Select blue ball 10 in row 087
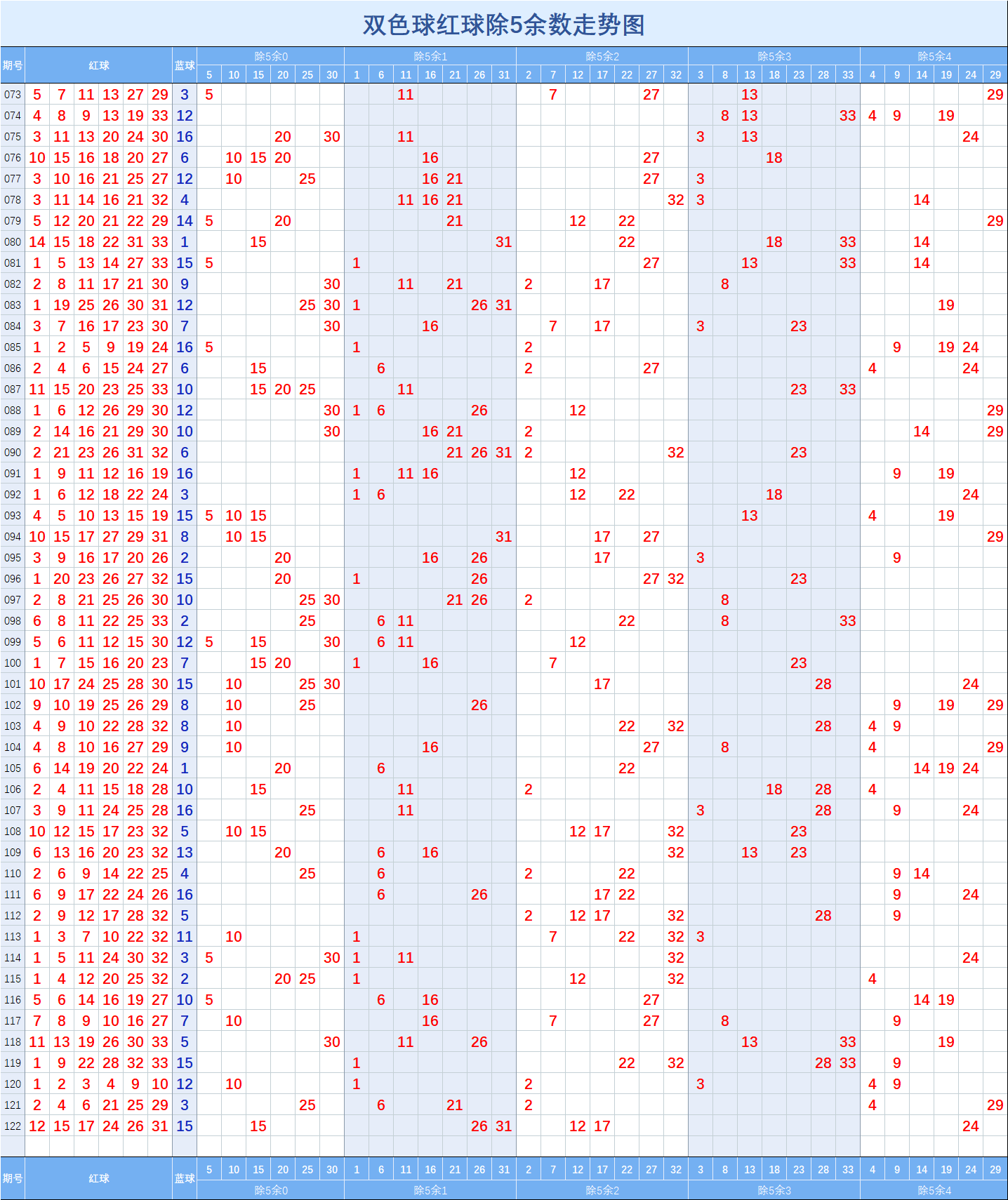This screenshot has width=1008, height=1200. (185, 389)
